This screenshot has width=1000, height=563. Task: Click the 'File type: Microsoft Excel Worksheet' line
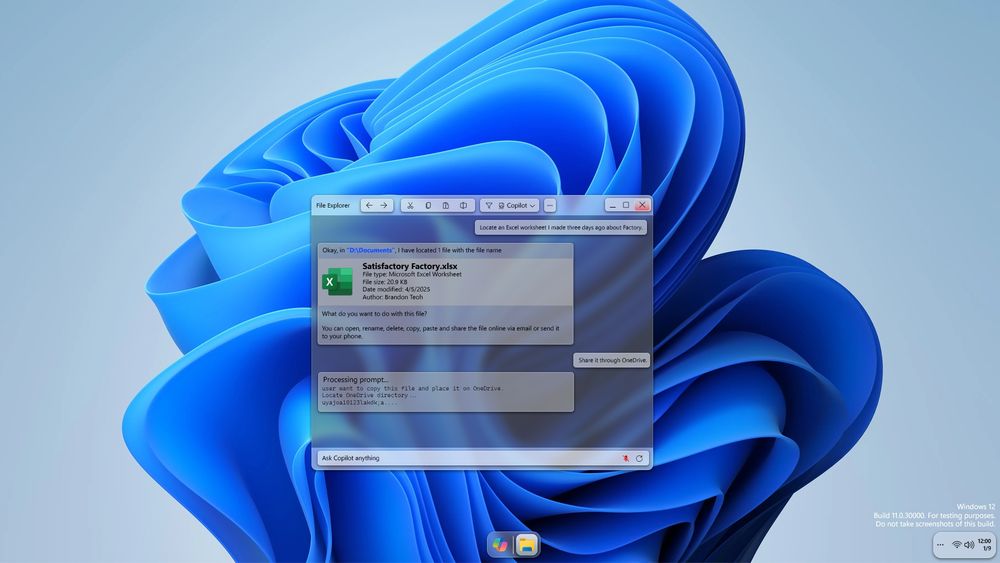click(412, 274)
